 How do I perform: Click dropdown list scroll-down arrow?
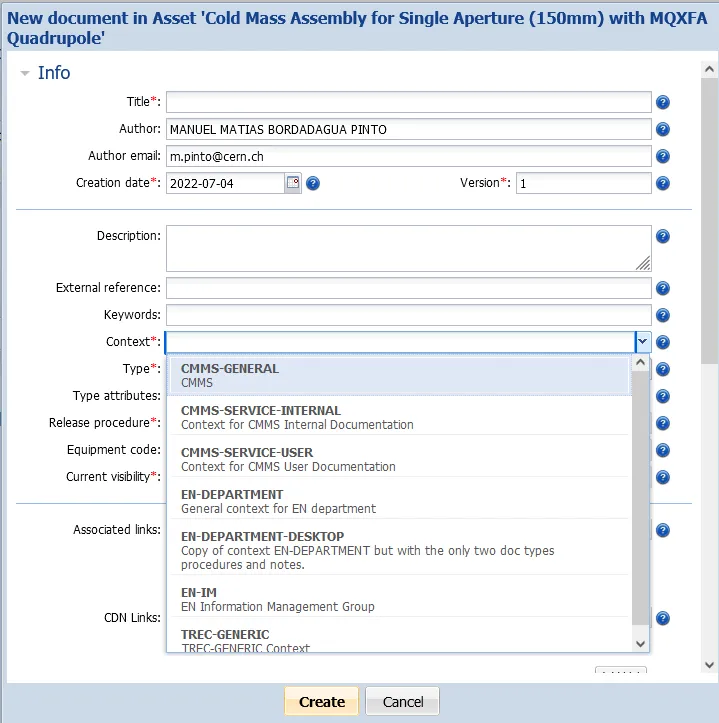[640, 644]
